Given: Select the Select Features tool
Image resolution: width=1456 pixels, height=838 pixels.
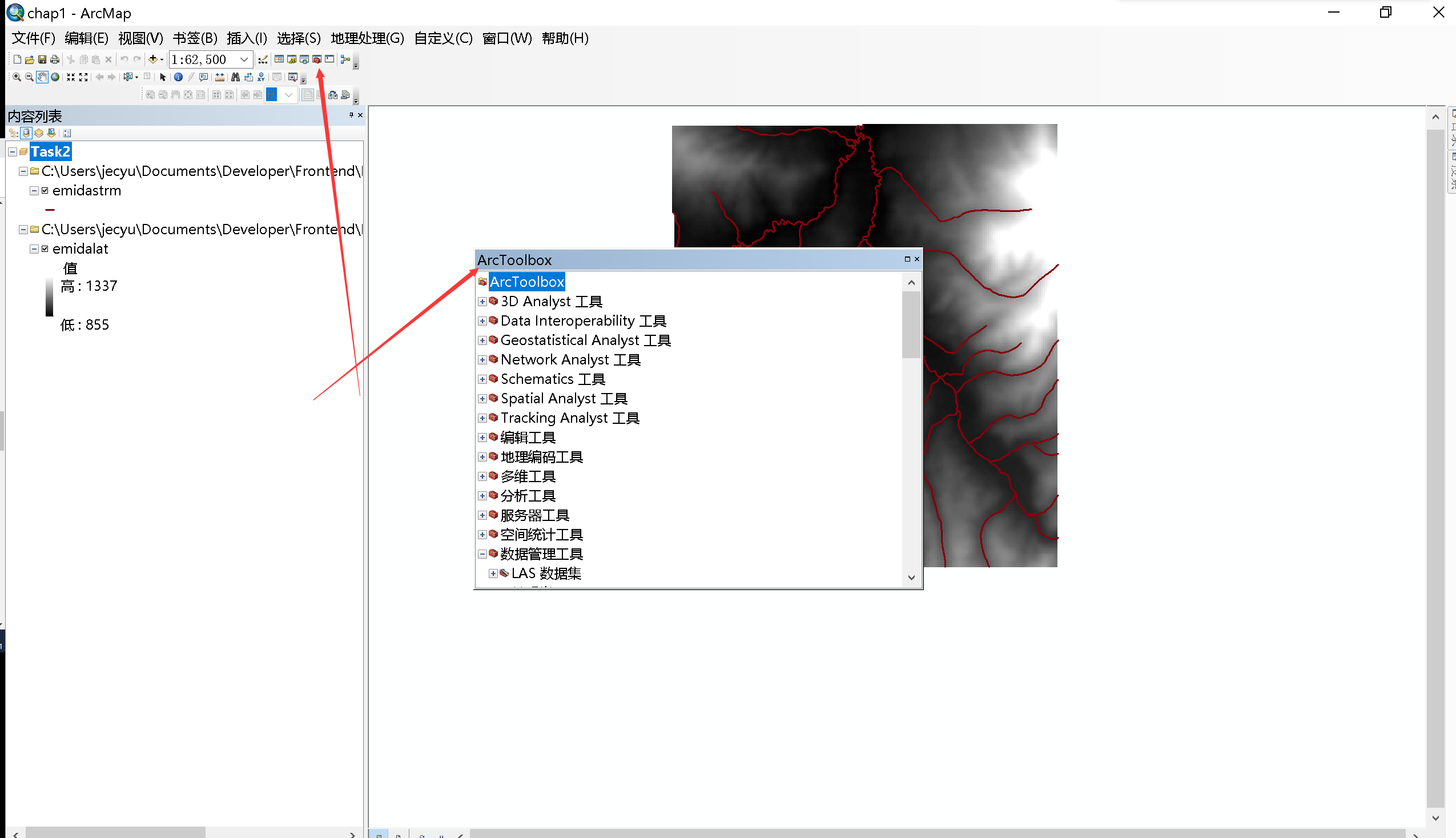Looking at the screenshot, I should point(128,77).
